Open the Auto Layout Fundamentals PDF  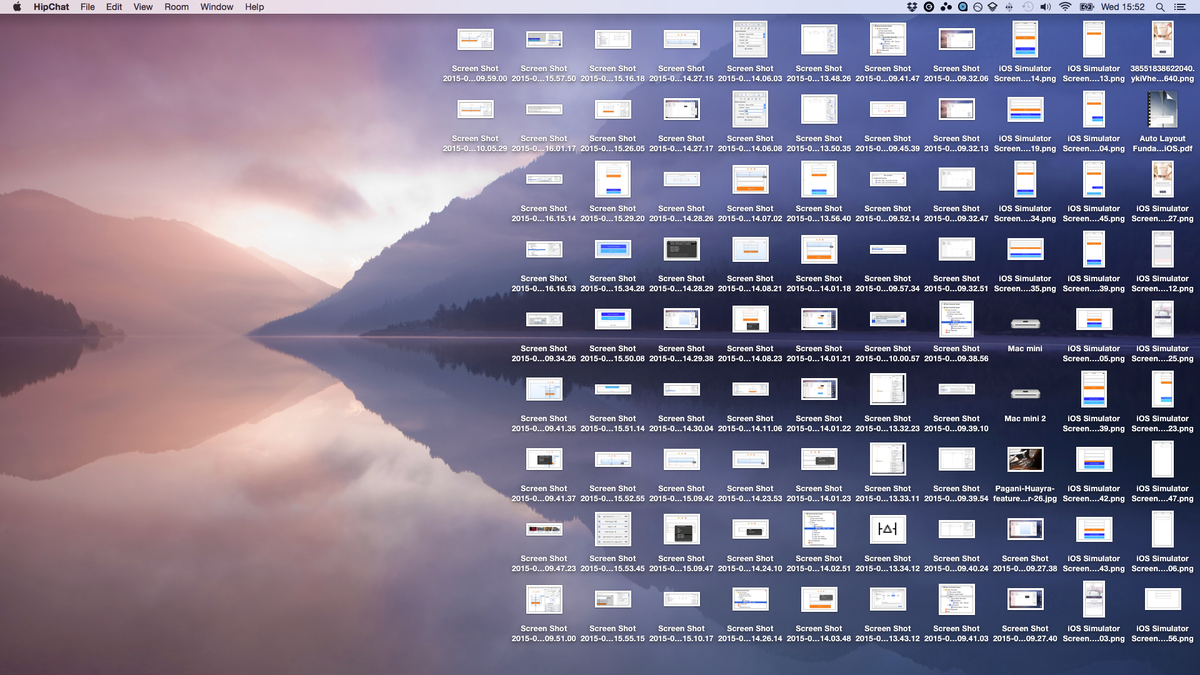click(x=1162, y=110)
